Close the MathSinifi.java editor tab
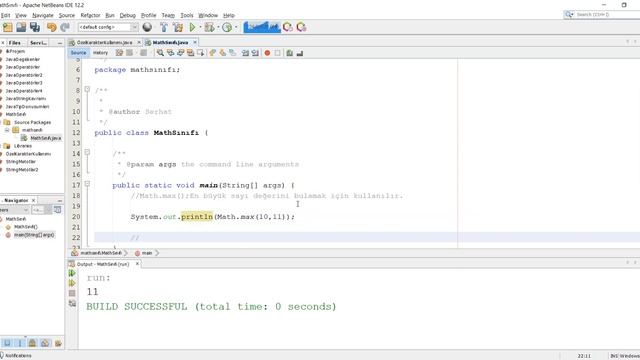 click(x=195, y=42)
